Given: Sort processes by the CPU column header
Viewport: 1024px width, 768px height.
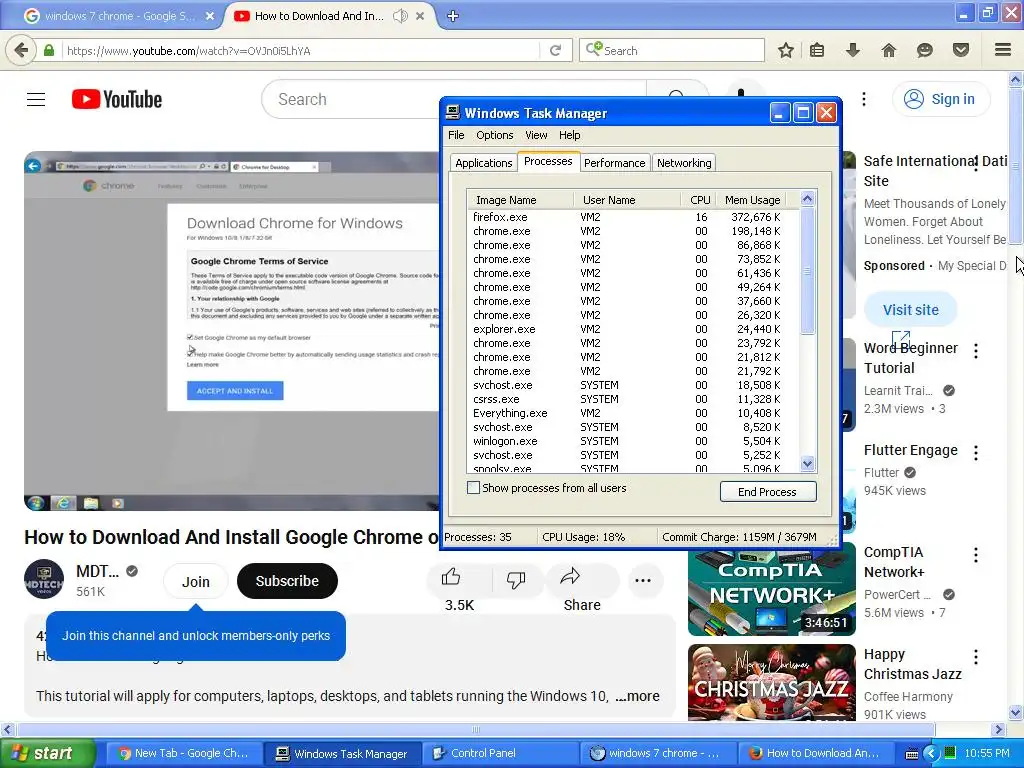Looking at the screenshot, I should [x=698, y=200].
